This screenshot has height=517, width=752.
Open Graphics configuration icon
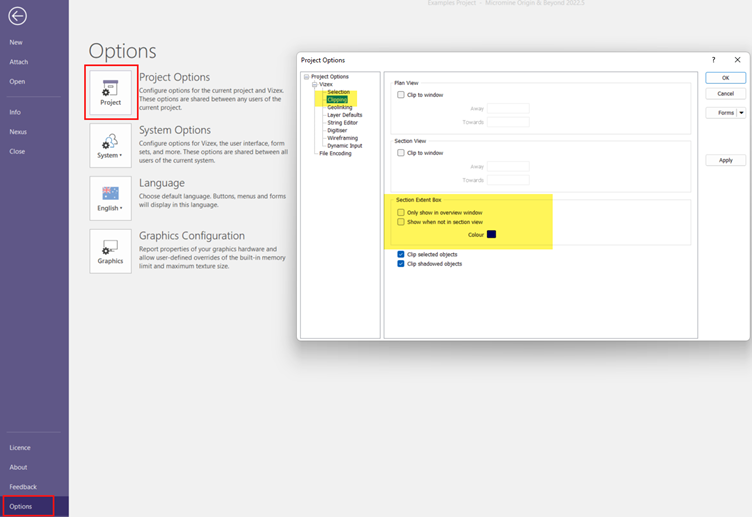point(110,251)
